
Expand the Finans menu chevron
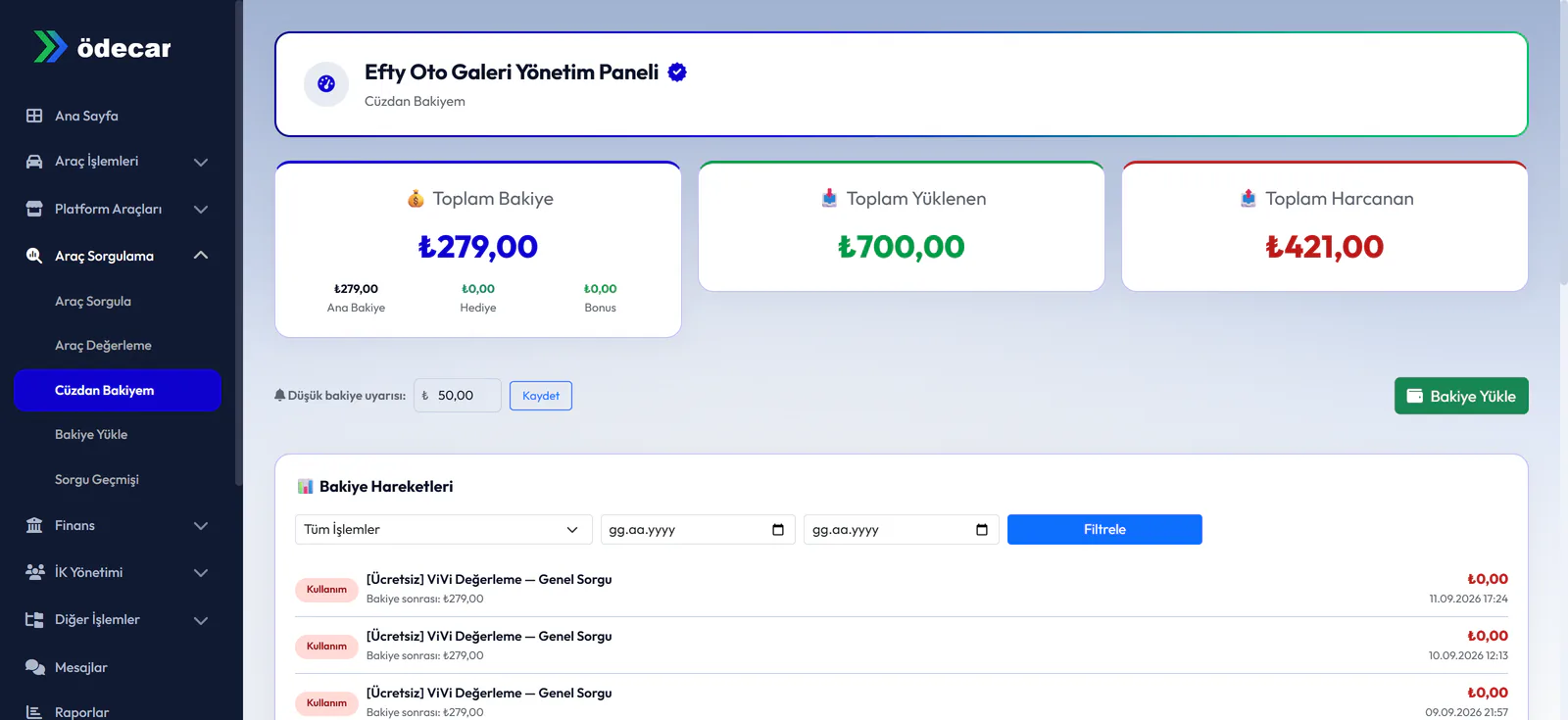pyautogui.click(x=201, y=526)
